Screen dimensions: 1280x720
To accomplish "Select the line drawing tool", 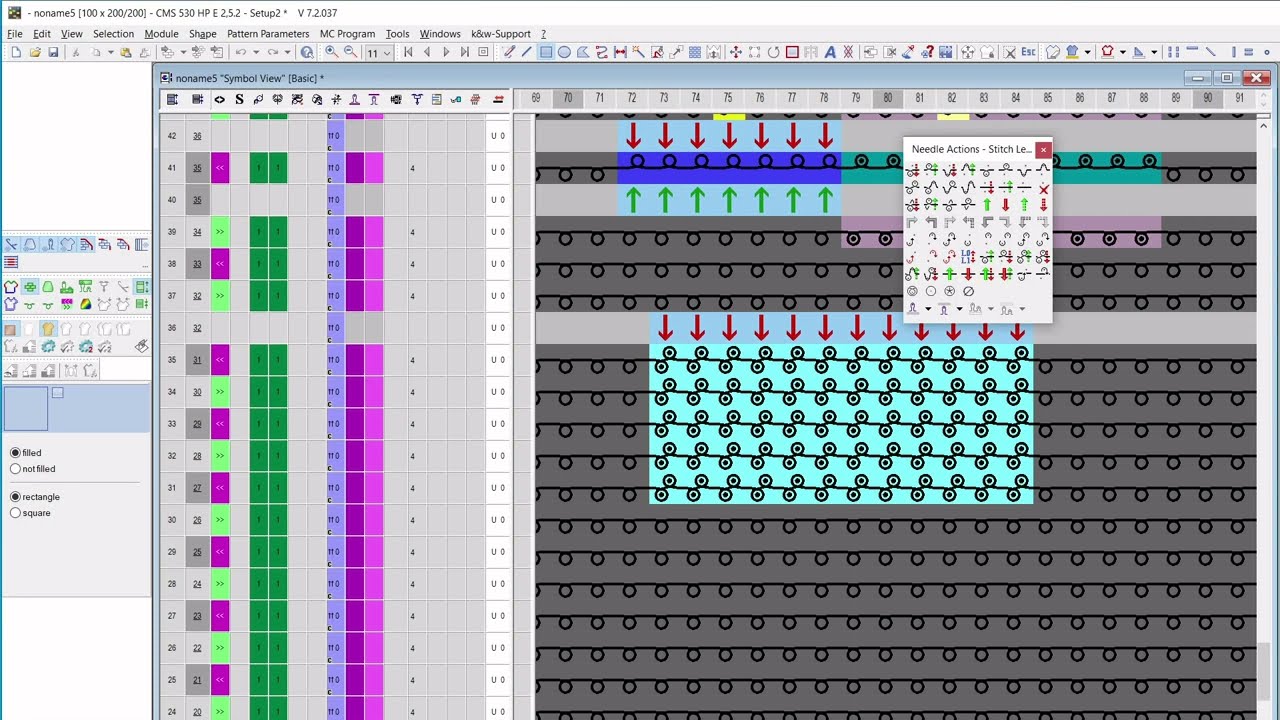I will tap(526, 52).
